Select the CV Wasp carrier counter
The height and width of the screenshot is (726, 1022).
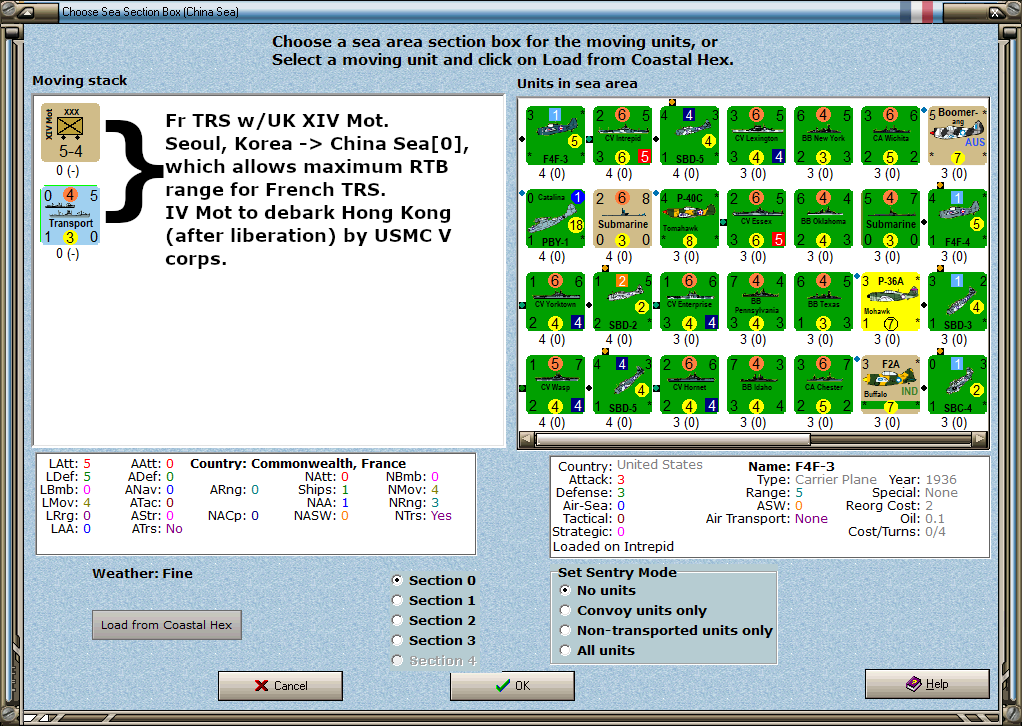(x=555, y=385)
